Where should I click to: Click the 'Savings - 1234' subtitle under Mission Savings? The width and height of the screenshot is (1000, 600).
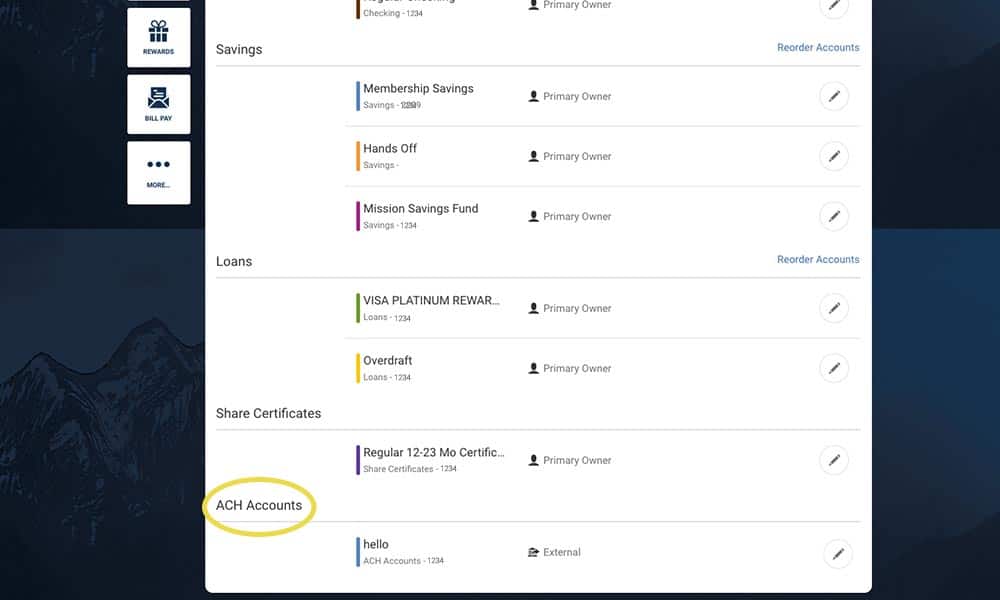click(390, 225)
